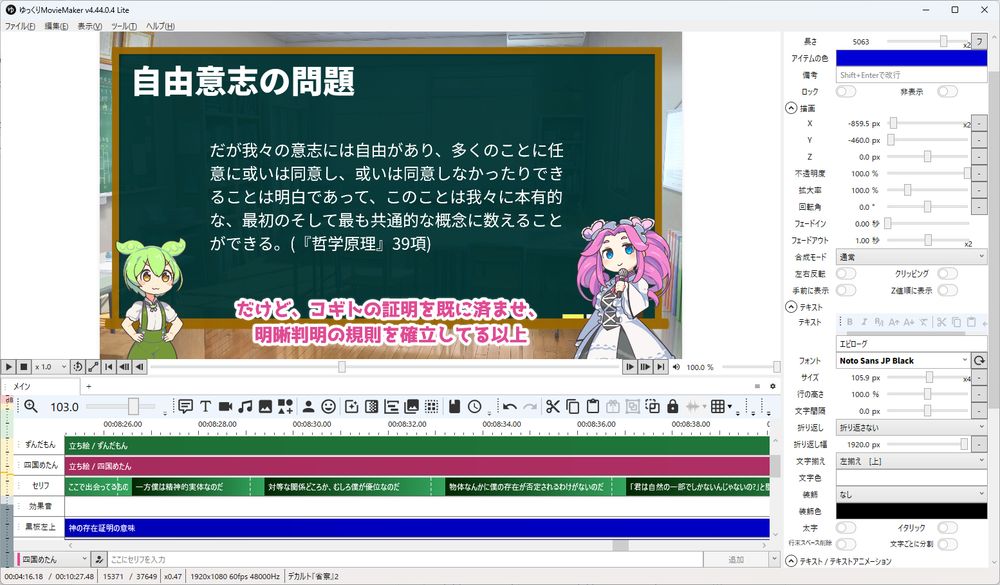
Task: Toggle the クリッピング switch
Action: (x=947, y=273)
